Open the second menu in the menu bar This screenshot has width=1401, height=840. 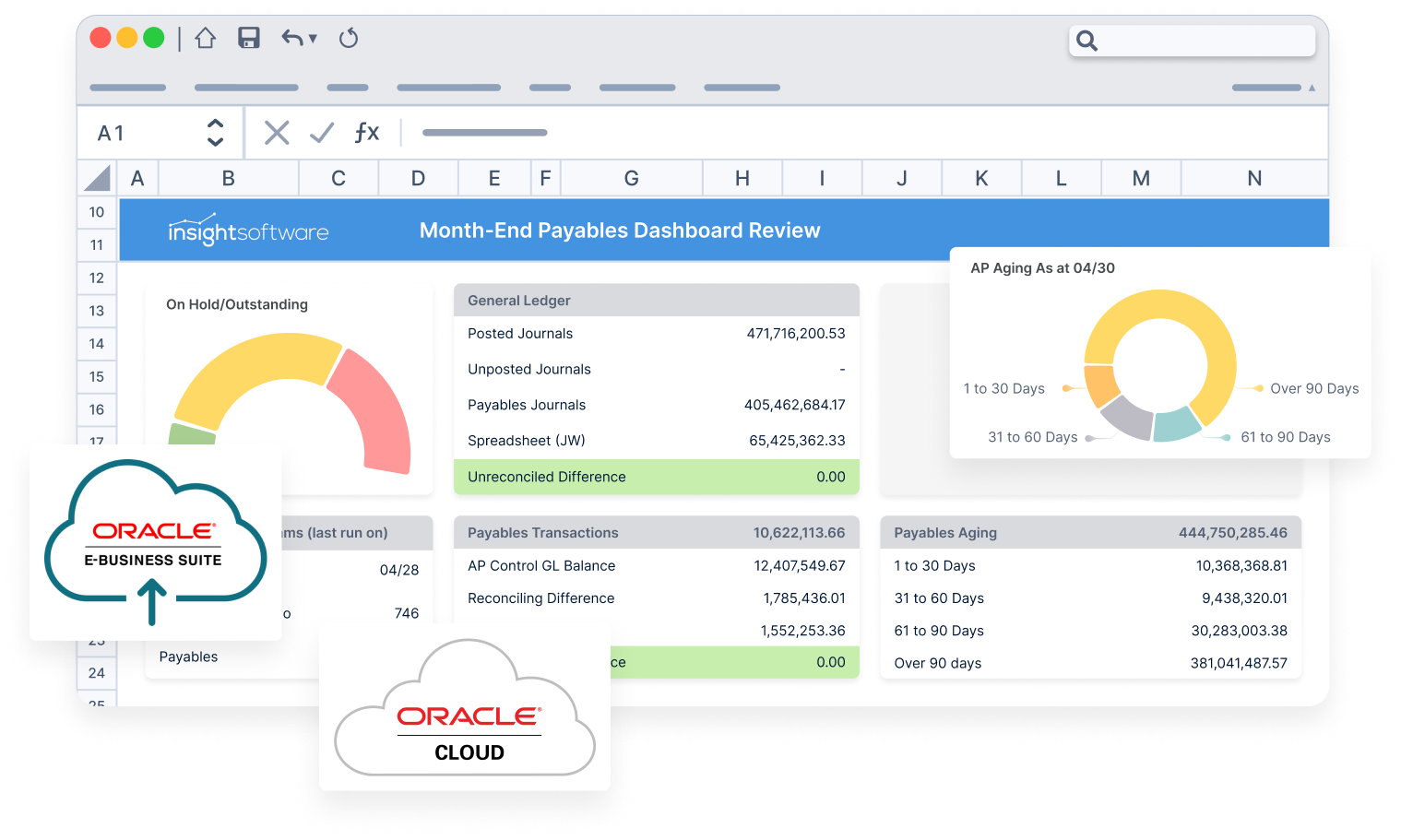[x=246, y=88]
